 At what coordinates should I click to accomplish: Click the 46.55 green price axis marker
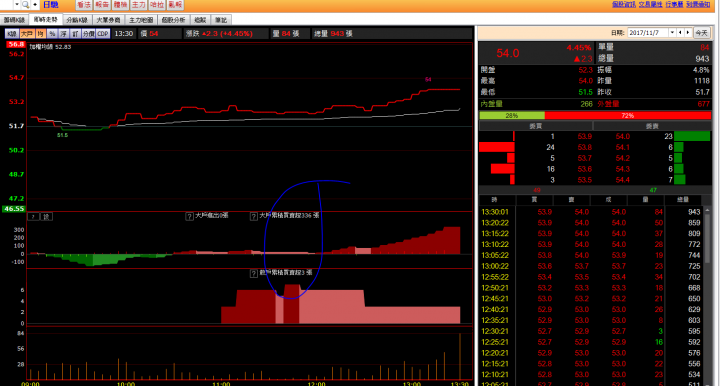(x=13, y=209)
